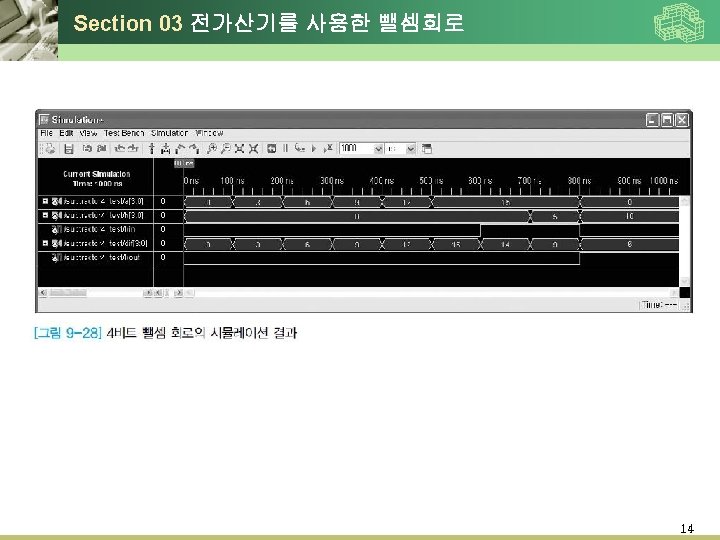The height and width of the screenshot is (540, 720).
Task: Click the window layout icon after unit dropdown
Action: pyautogui.click(x=427, y=148)
